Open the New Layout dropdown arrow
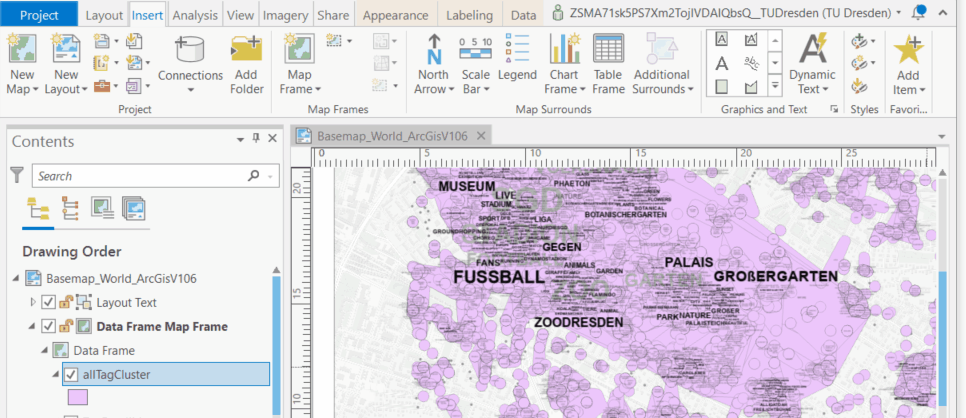966x418 pixels. point(84,89)
